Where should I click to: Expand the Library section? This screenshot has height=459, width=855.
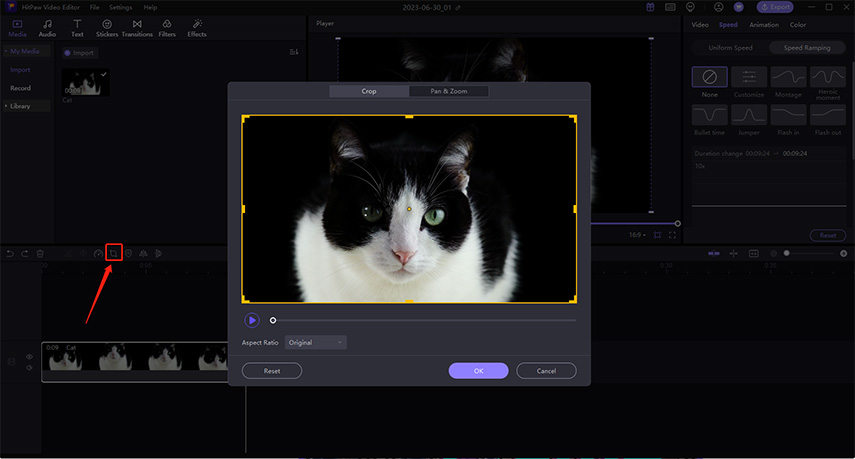[x=20, y=106]
